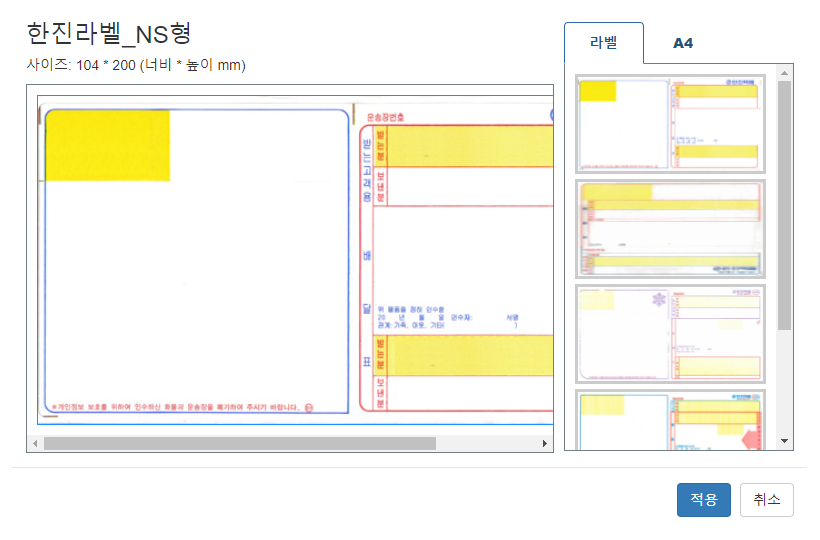The height and width of the screenshot is (540, 820).
Task: Switch to the A4 tab
Action: pyautogui.click(x=682, y=43)
